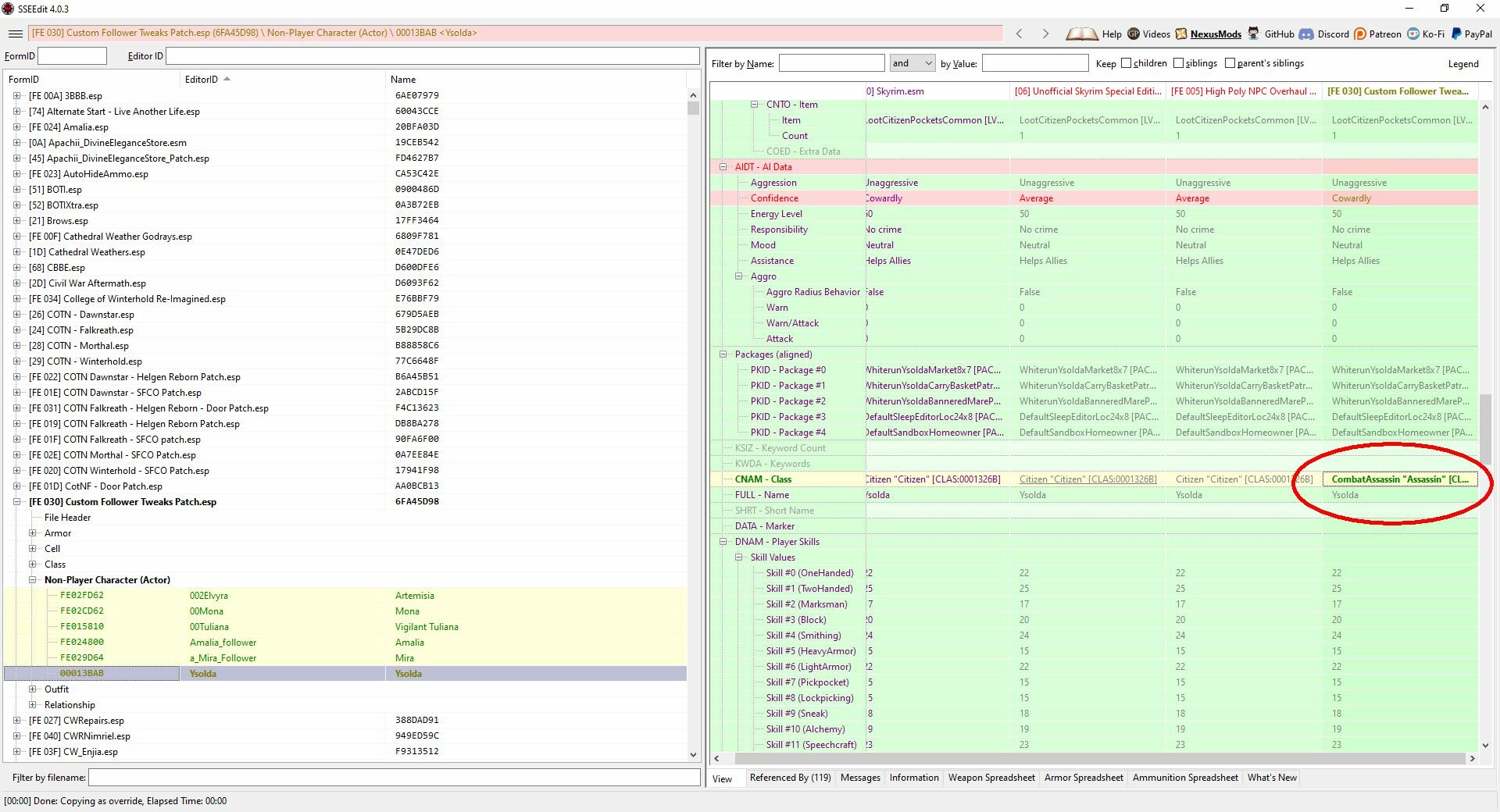
Task: Open the NexusMods icon
Action: [1181, 34]
